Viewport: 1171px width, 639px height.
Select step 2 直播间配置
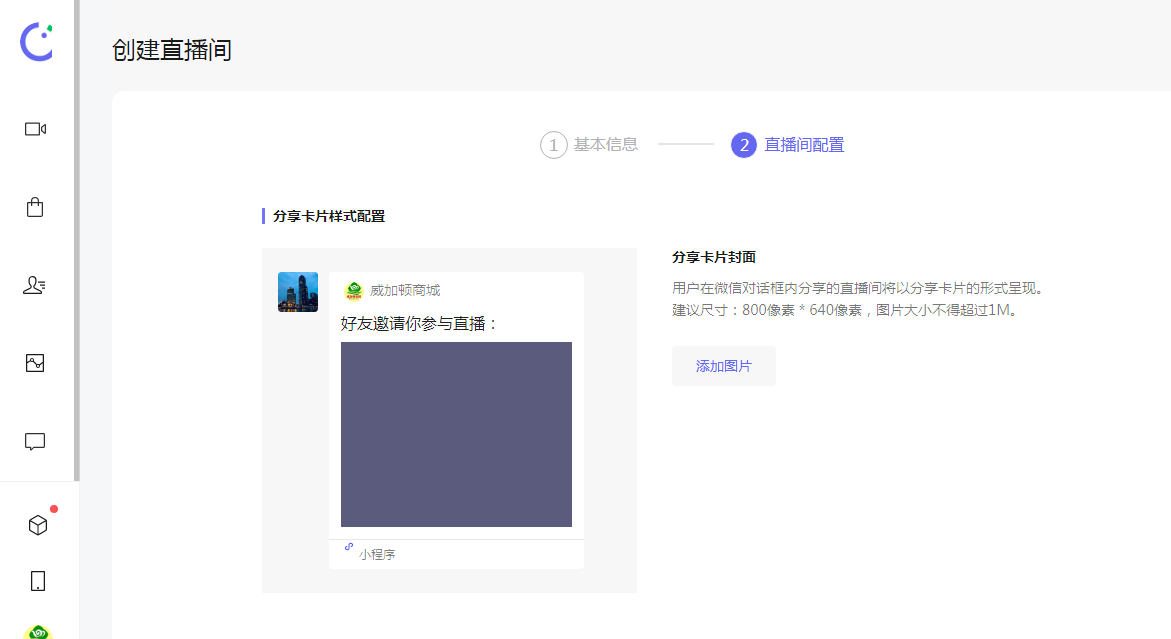tap(788, 145)
